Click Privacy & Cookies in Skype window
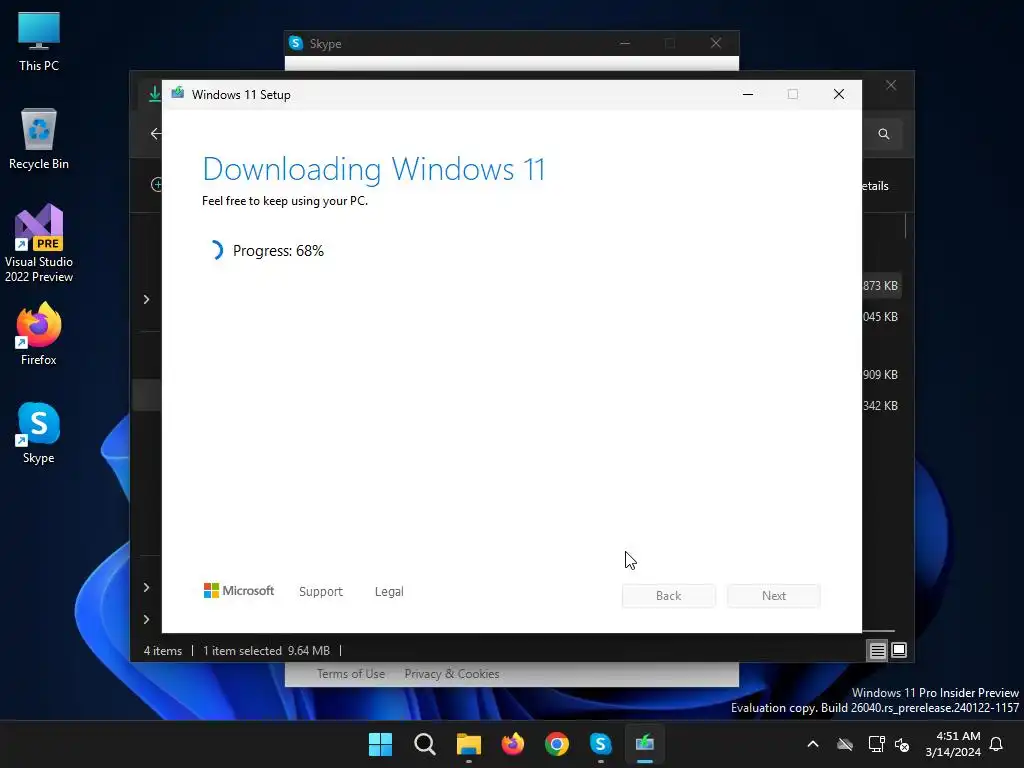Viewport: 1024px width, 768px height. point(452,674)
